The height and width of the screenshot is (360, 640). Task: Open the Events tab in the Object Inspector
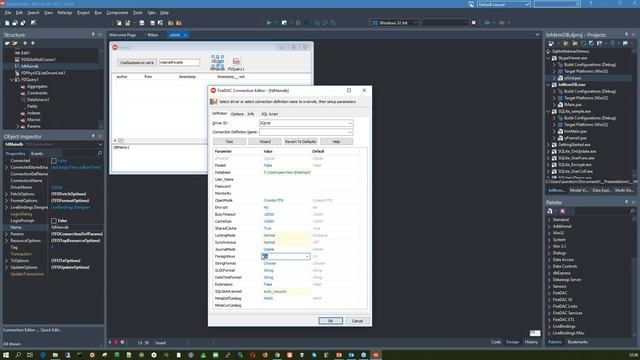(37, 153)
